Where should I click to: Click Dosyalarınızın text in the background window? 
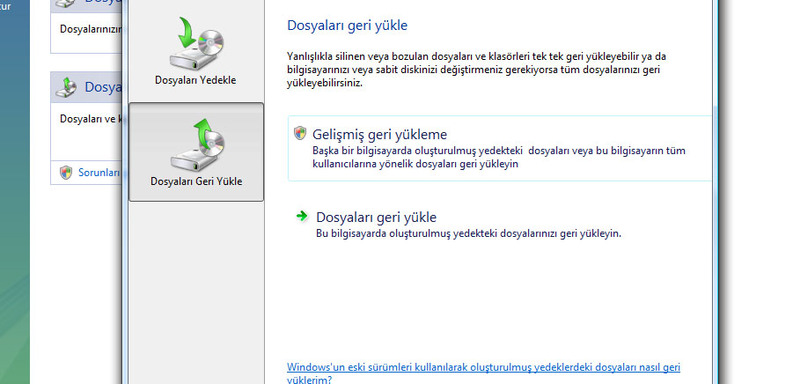pyautogui.click(x=91, y=29)
